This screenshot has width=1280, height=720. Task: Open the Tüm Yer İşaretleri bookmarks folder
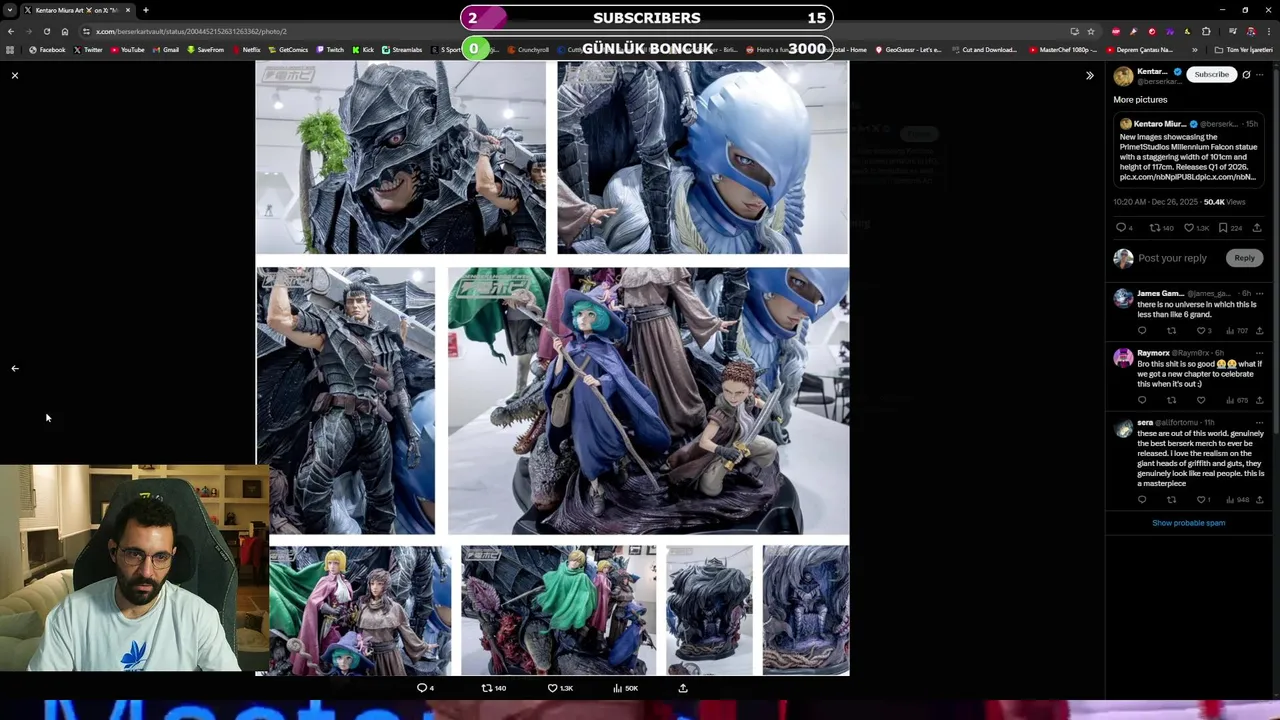(x=1244, y=50)
